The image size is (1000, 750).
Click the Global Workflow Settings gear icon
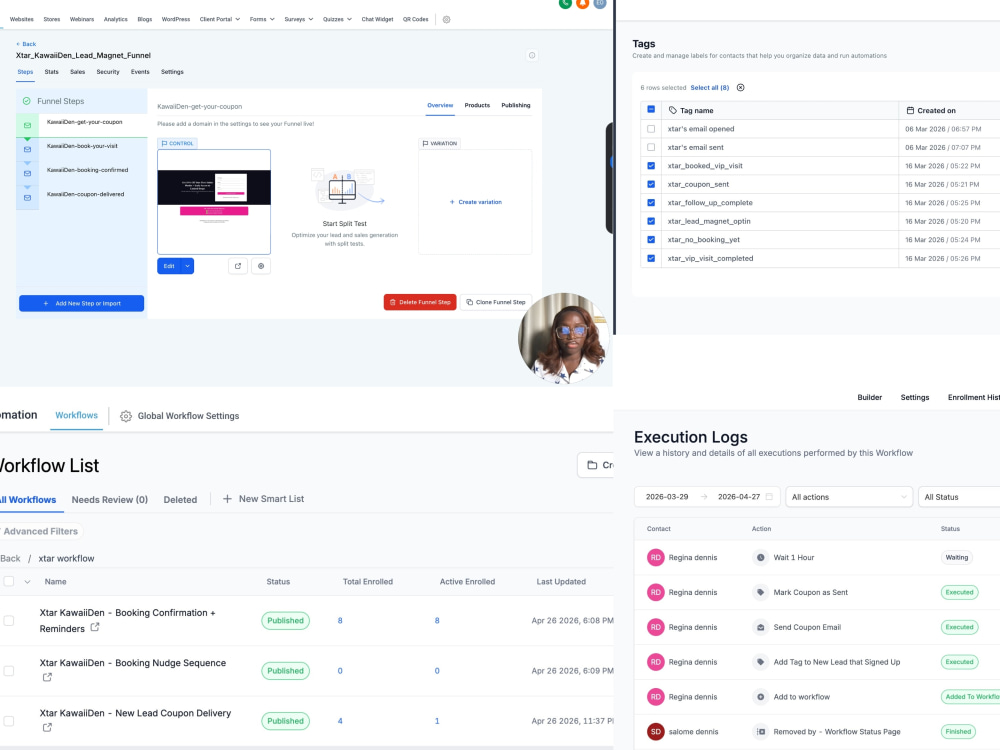point(126,416)
